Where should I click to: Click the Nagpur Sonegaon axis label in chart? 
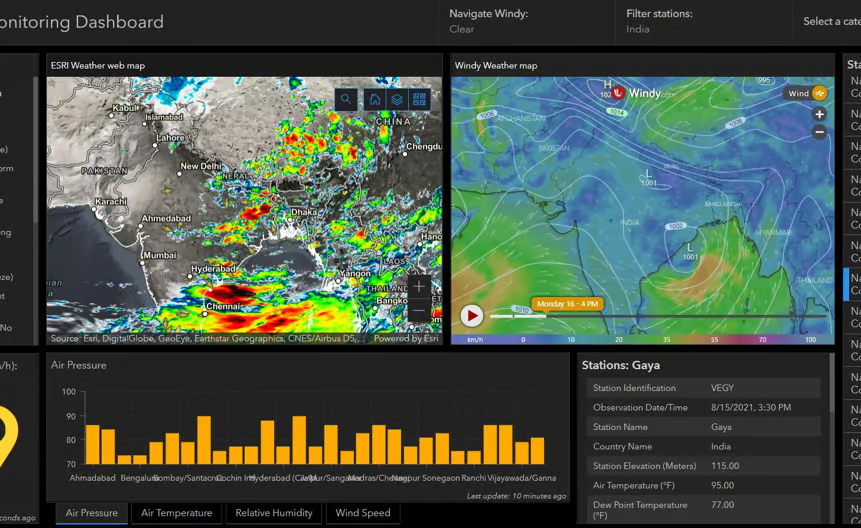pos(426,478)
